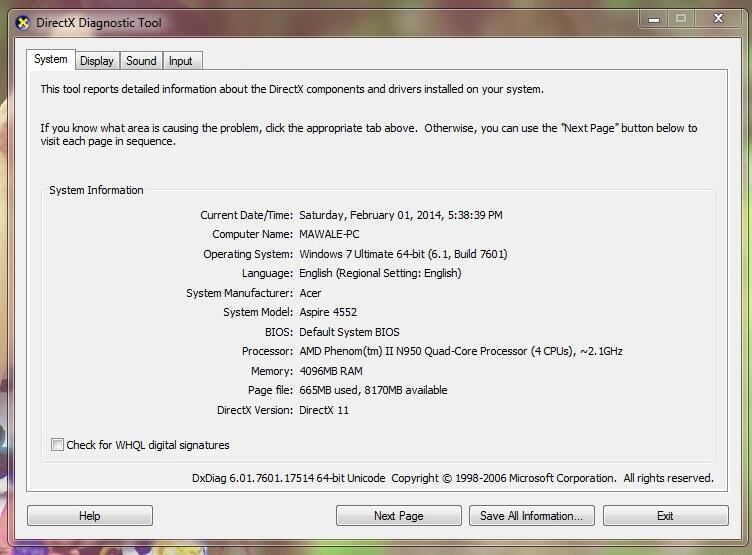The width and height of the screenshot is (752, 555).
Task: Click the Current Date/Time label
Action: point(247,215)
